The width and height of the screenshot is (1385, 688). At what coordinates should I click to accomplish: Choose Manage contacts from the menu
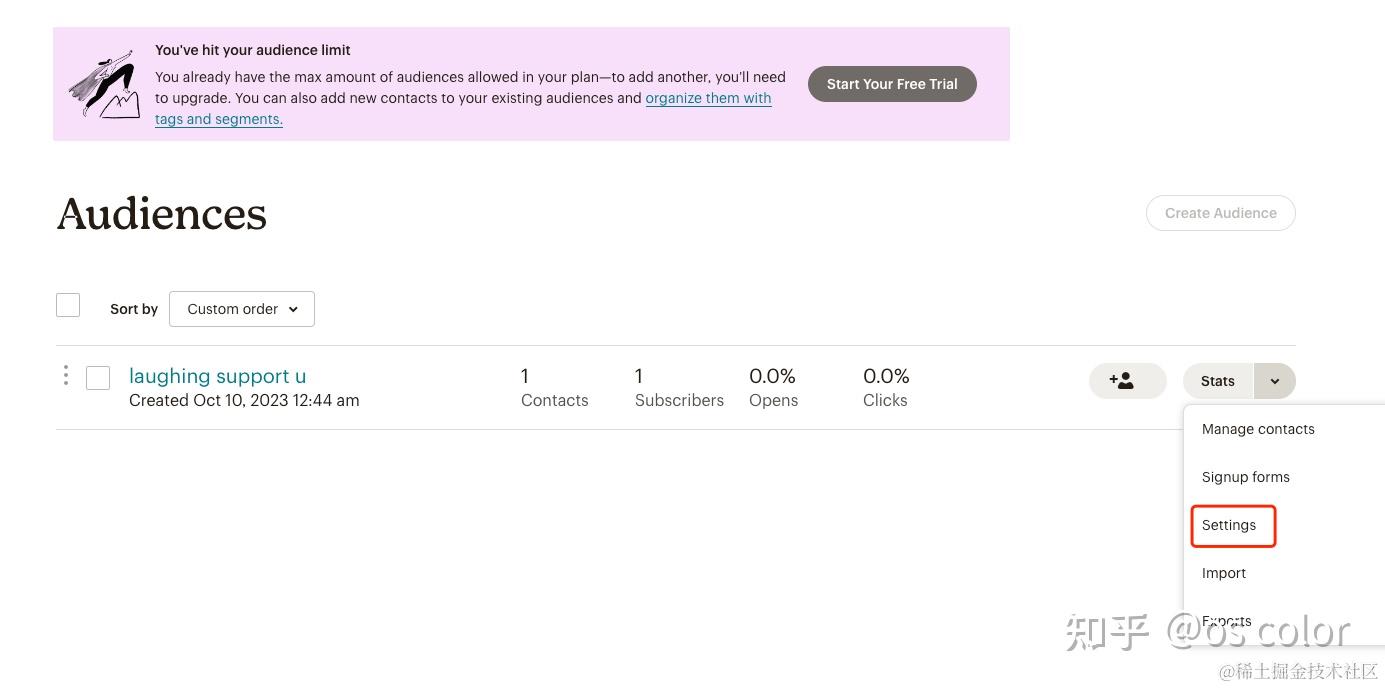[x=1258, y=429]
